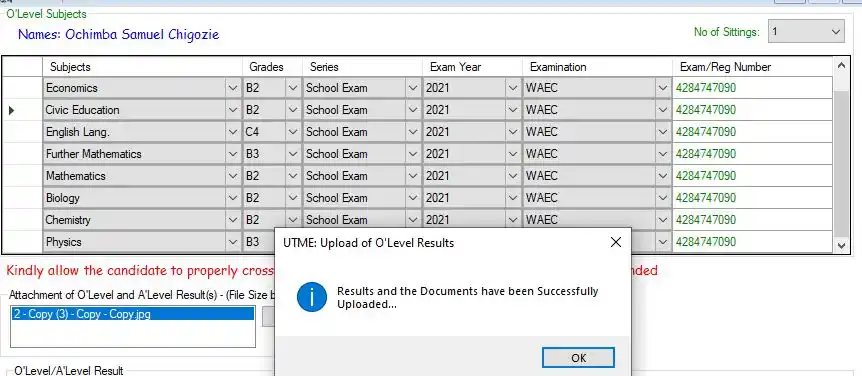The height and width of the screenshot is (376, 862).
Task: Click the Series column header
Action: click(362, 67)
